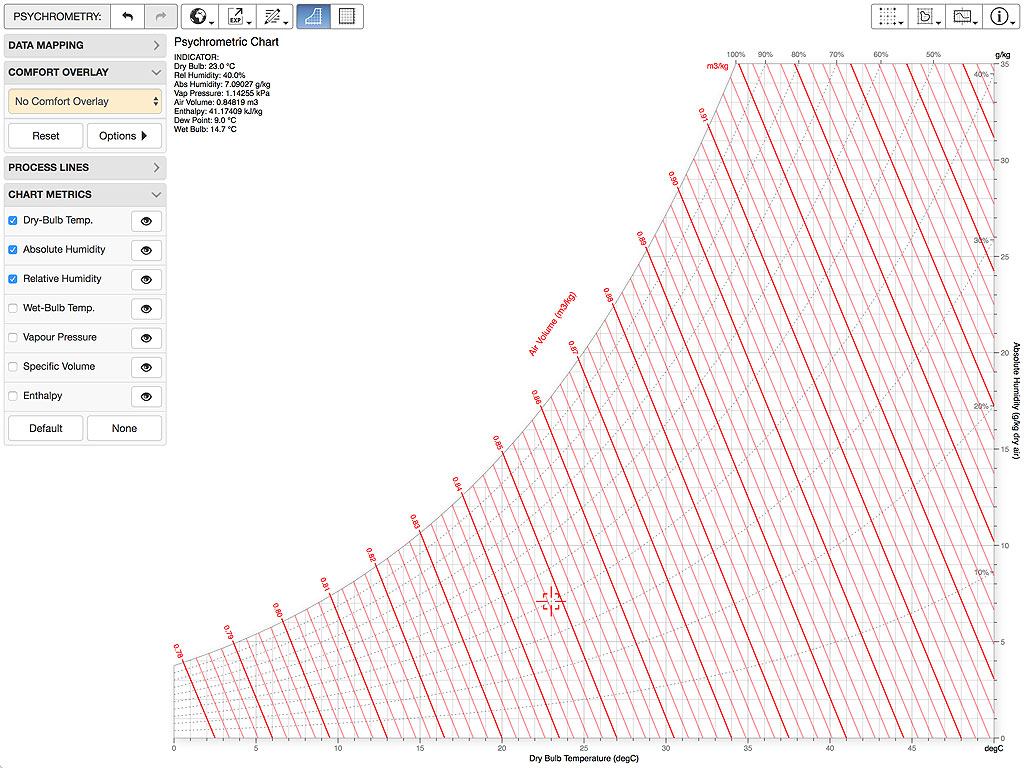Open the Options submenu button
Screen dimensions: 1024x768
pyautogui.click(x=124, y=136)
